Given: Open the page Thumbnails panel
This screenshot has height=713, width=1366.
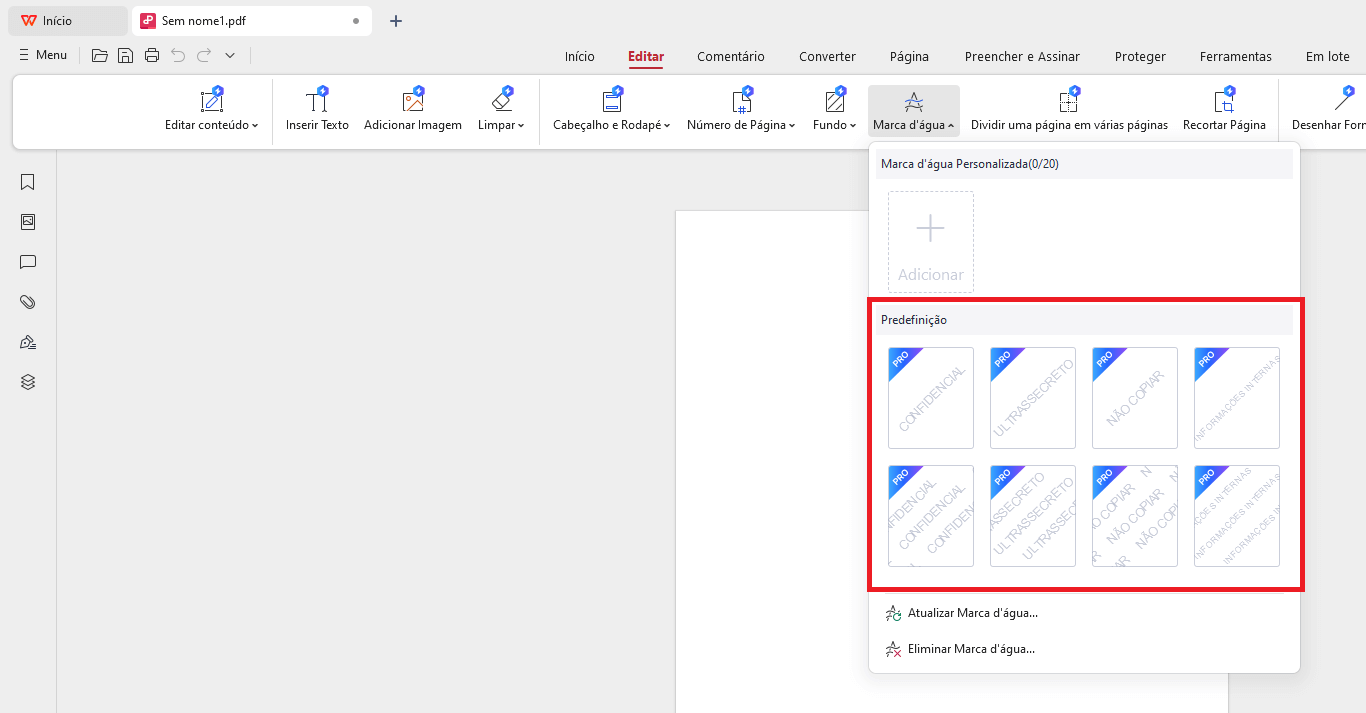Looking at the screenshot, I should (x=27, y=222).
